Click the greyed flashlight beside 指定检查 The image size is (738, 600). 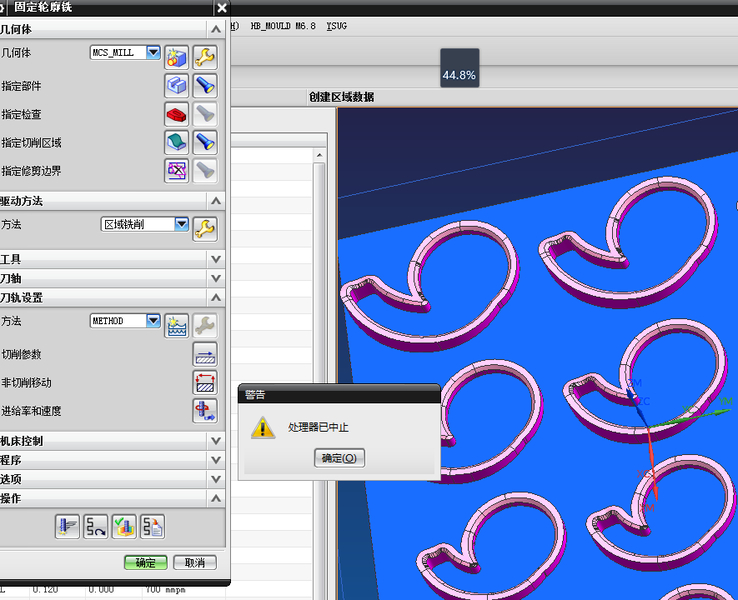point(205,114)
